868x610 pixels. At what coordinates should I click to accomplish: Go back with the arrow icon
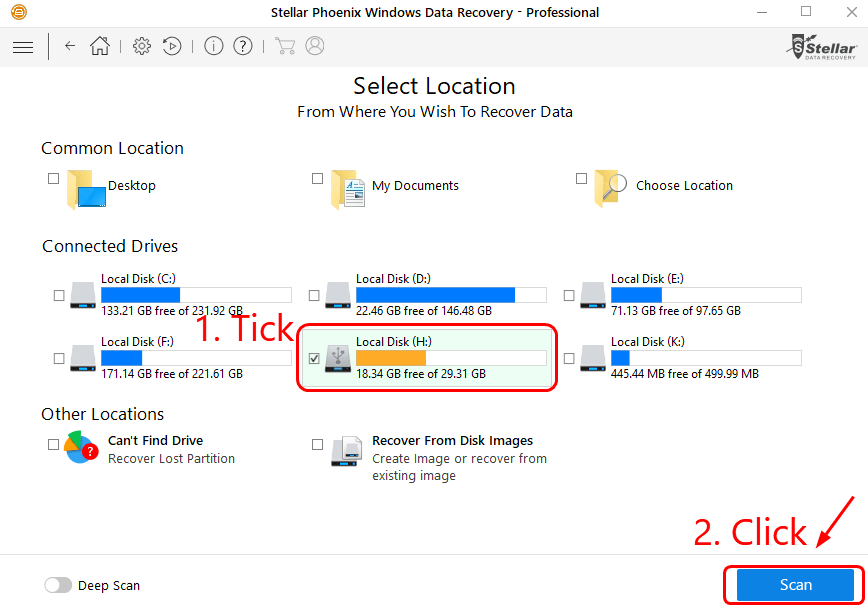(x=70, y=46)
